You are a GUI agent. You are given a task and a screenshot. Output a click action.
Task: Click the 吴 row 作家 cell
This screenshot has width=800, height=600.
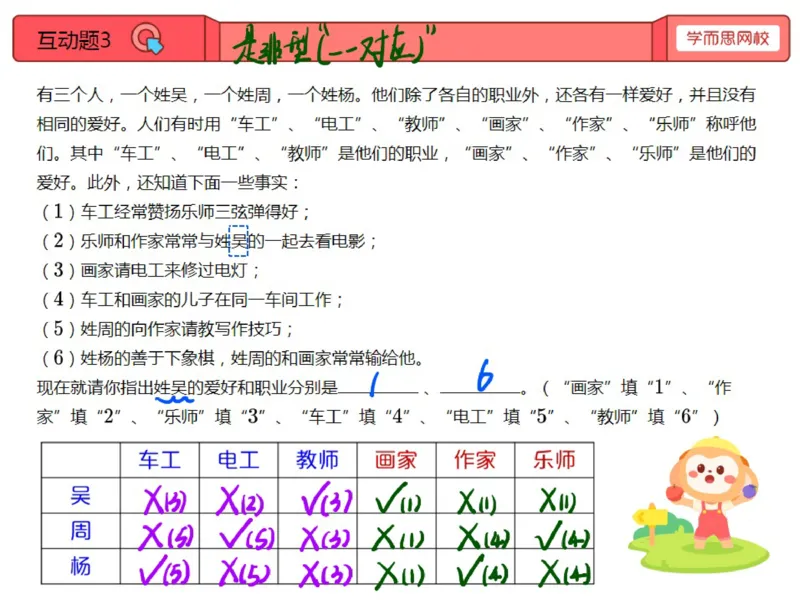click(476, 495)
